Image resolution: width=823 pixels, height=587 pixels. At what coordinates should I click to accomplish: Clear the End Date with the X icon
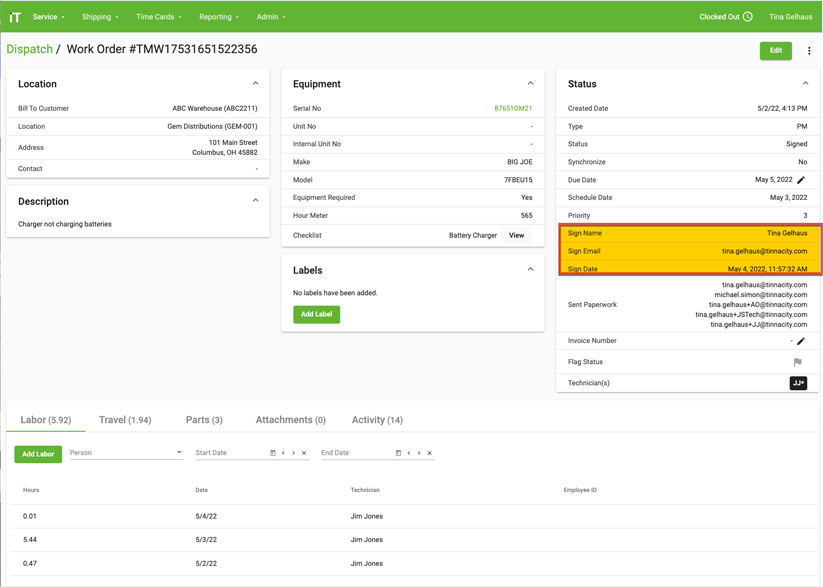(x=427, y=453)
